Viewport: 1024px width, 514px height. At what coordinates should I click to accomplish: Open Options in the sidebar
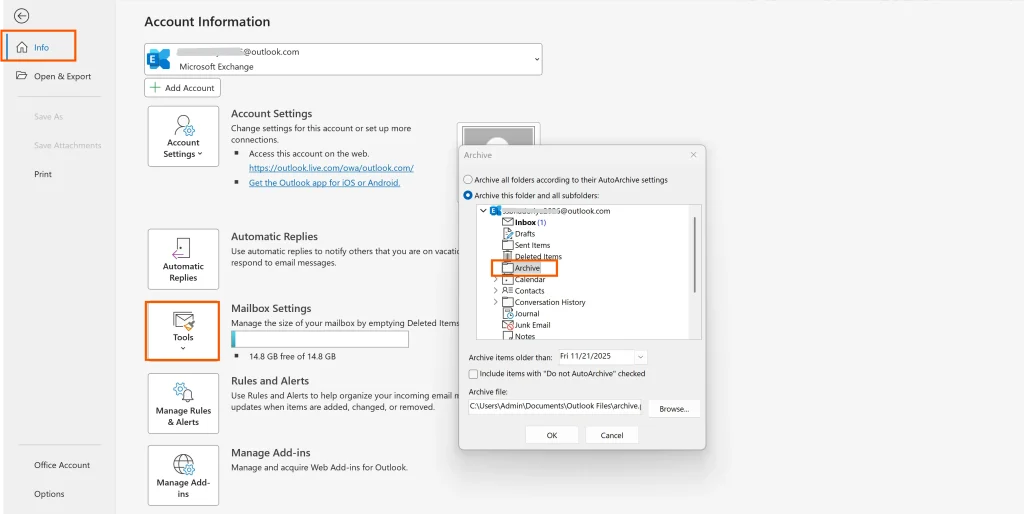coord(49,494)
